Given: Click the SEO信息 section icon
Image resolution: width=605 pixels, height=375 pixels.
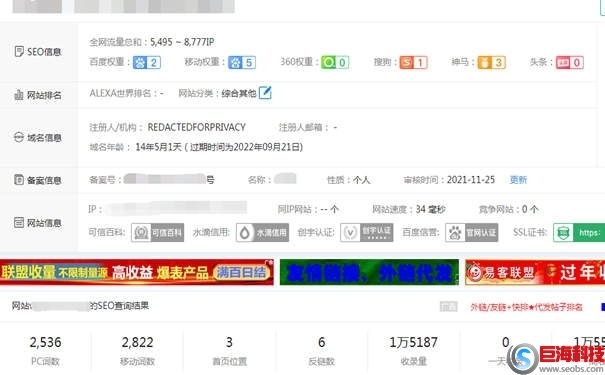Looking at the screenshot, I should tap(19, 51).
